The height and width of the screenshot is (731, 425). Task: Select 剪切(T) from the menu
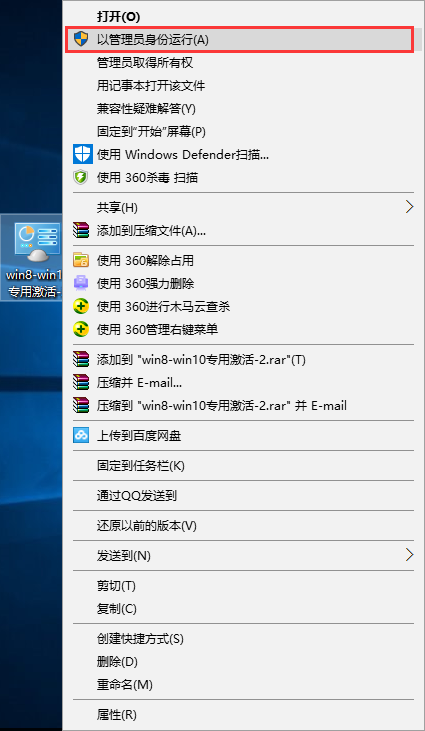coord(116,586)
